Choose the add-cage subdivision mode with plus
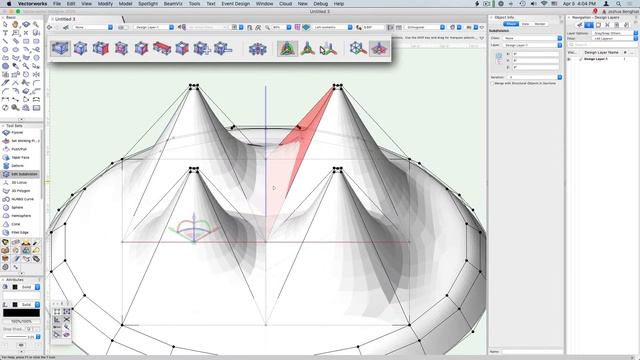 click(202, 49)
